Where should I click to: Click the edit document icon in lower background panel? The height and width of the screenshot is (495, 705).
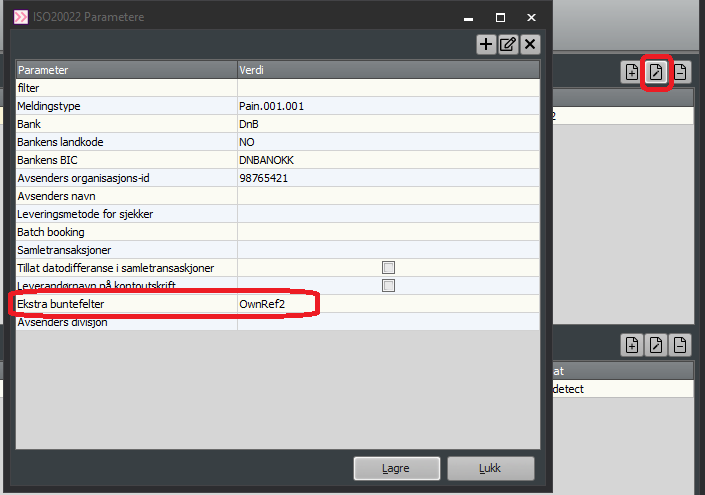tap(656, 345)
